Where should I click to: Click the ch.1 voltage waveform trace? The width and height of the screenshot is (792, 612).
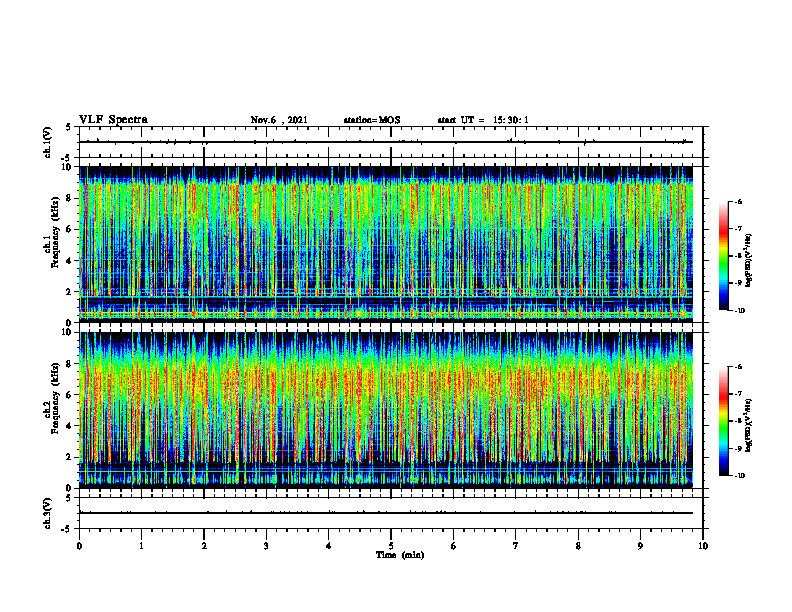(386, 142)
